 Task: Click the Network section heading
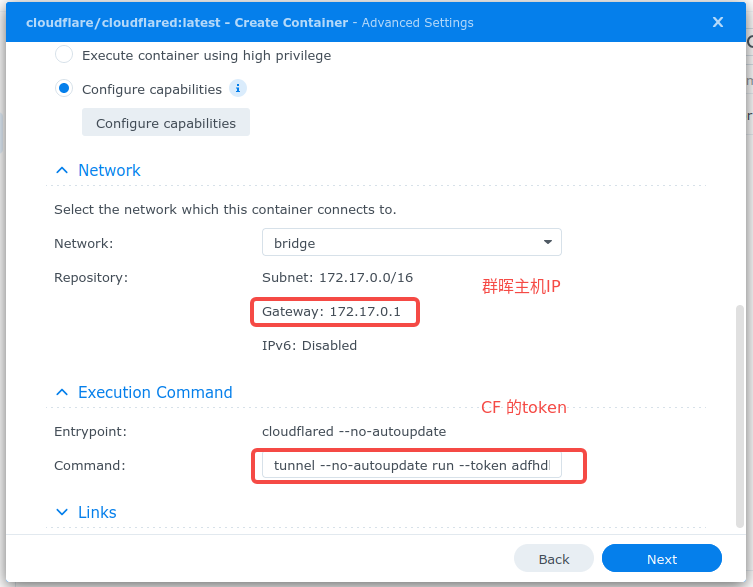(x=109, y=171)
